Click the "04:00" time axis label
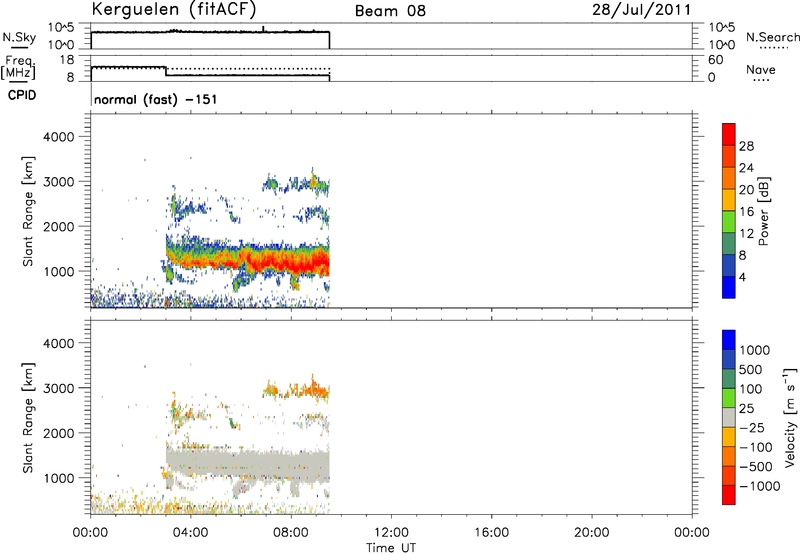This screenshot has width=800, height=554. point(190,533)
